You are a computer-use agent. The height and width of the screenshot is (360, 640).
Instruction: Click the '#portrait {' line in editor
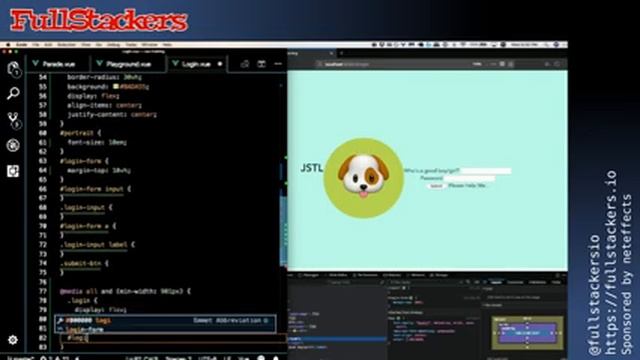(81, 133)
